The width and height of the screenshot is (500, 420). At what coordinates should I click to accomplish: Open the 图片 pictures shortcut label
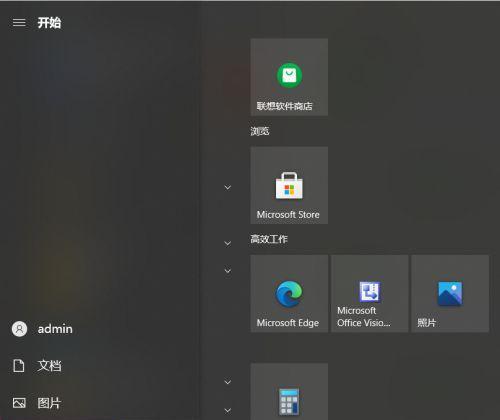coord(49,403)
